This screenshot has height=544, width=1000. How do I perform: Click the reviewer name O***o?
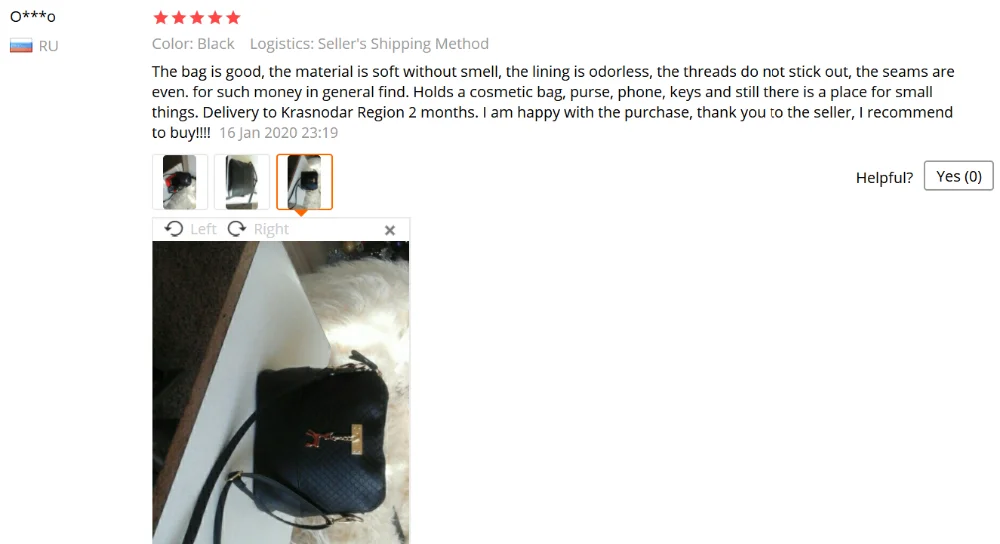[33, 17]
